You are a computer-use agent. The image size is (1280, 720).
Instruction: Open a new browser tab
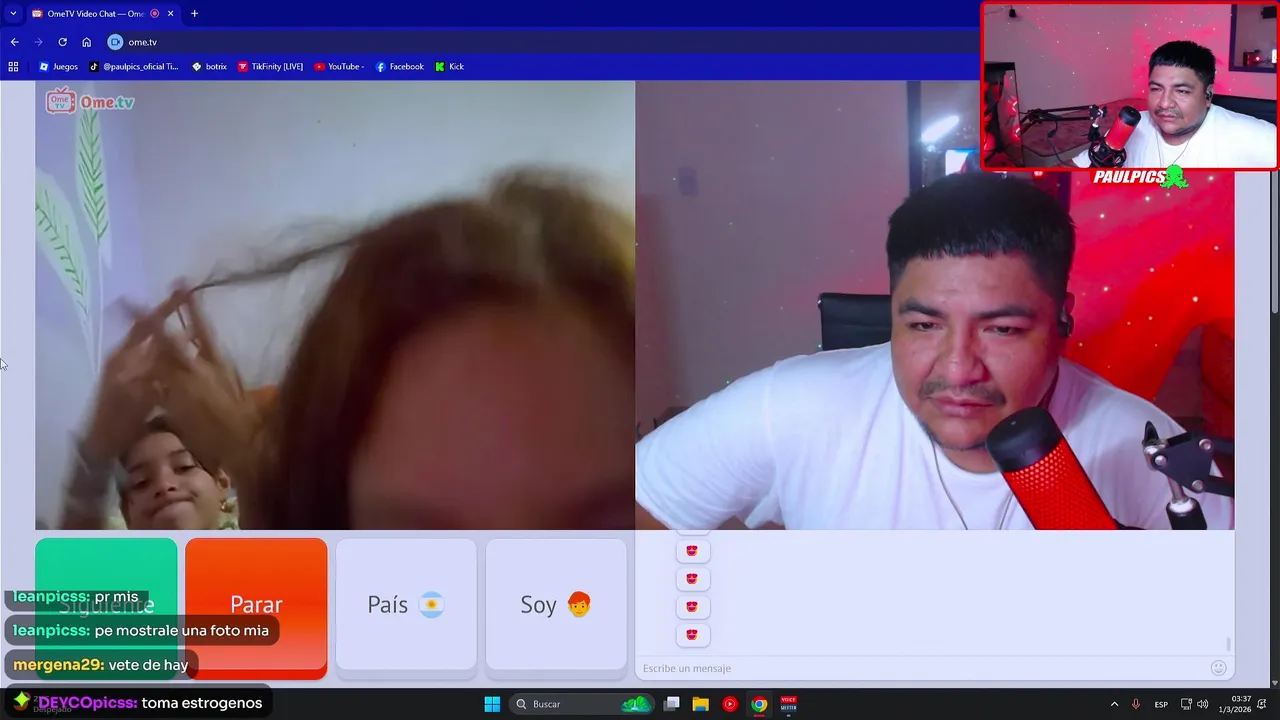click(x=194, y=13)
